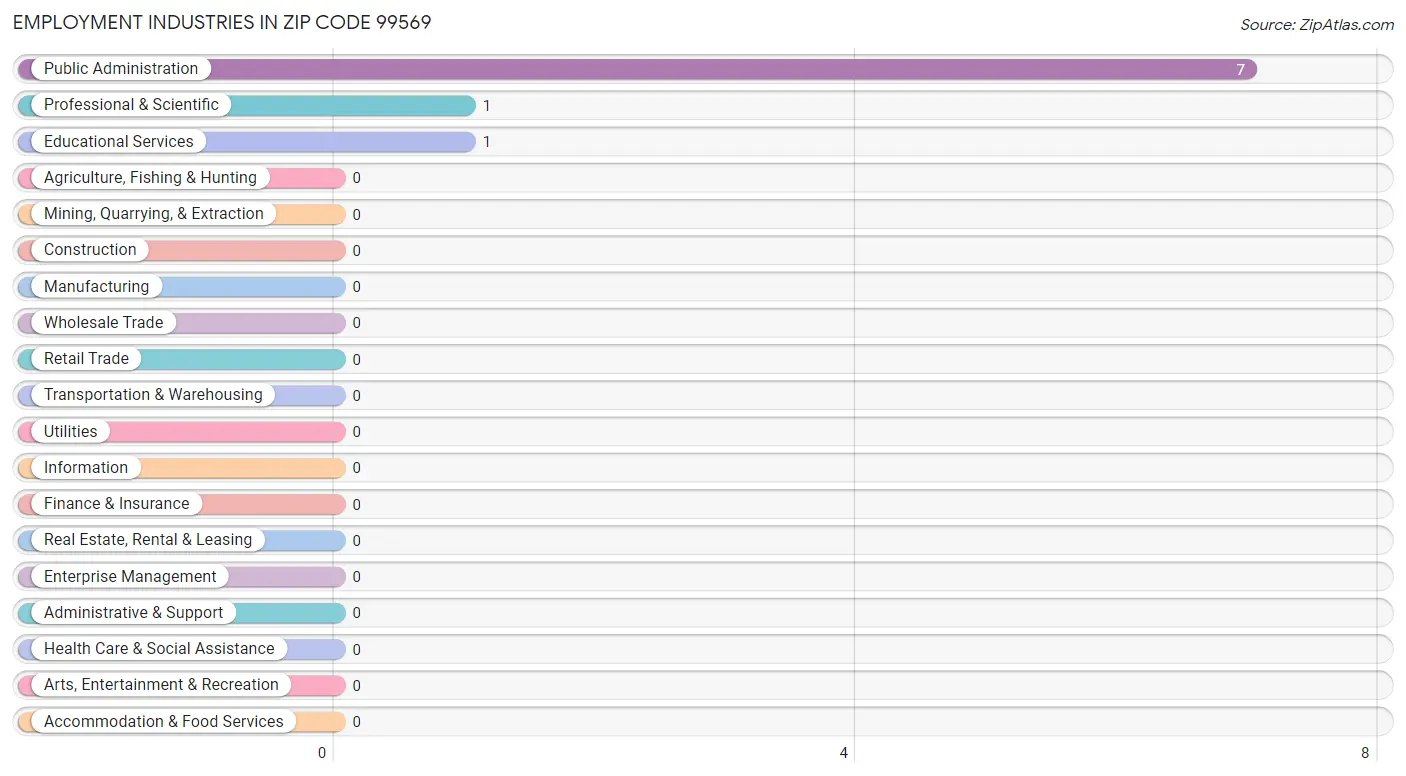This screenshot has height=776, width=1406.
Task: Click the Accommodation & Food Services label
Action: [164, 722]
